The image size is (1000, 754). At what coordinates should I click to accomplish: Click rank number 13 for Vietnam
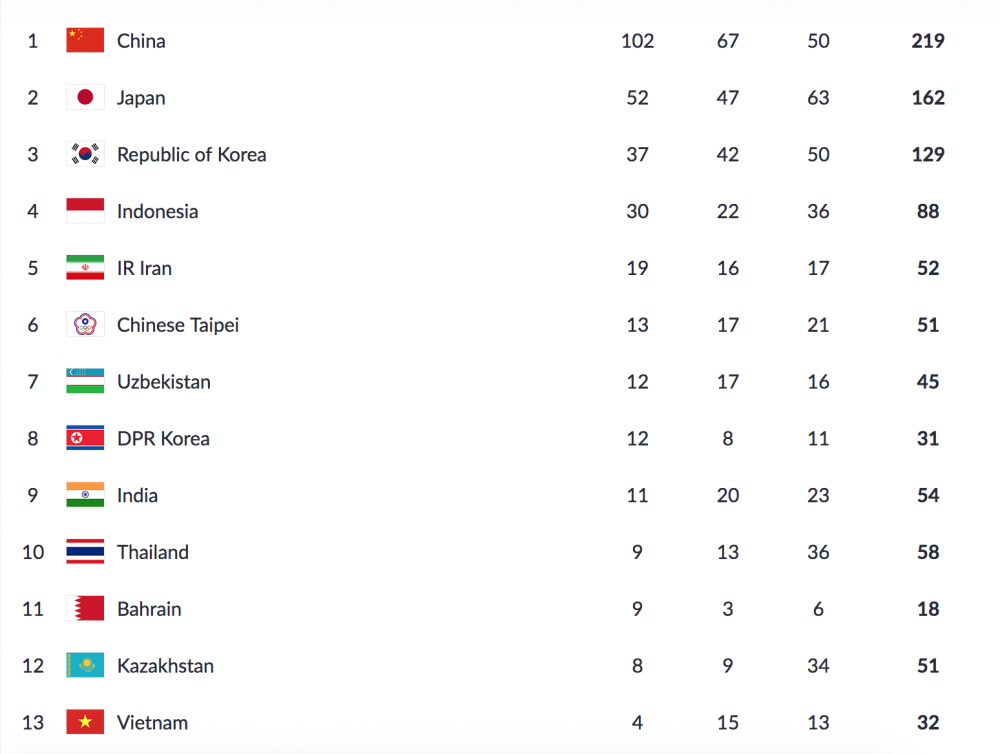click(x=33, y=722)
